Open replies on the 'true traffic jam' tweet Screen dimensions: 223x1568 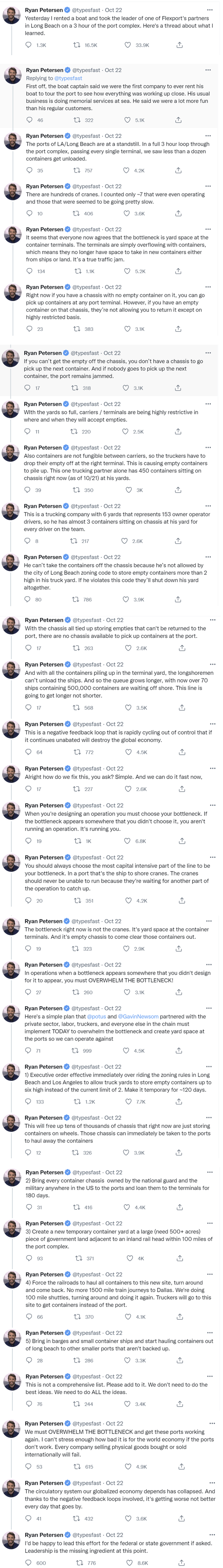tap(29, 271)
